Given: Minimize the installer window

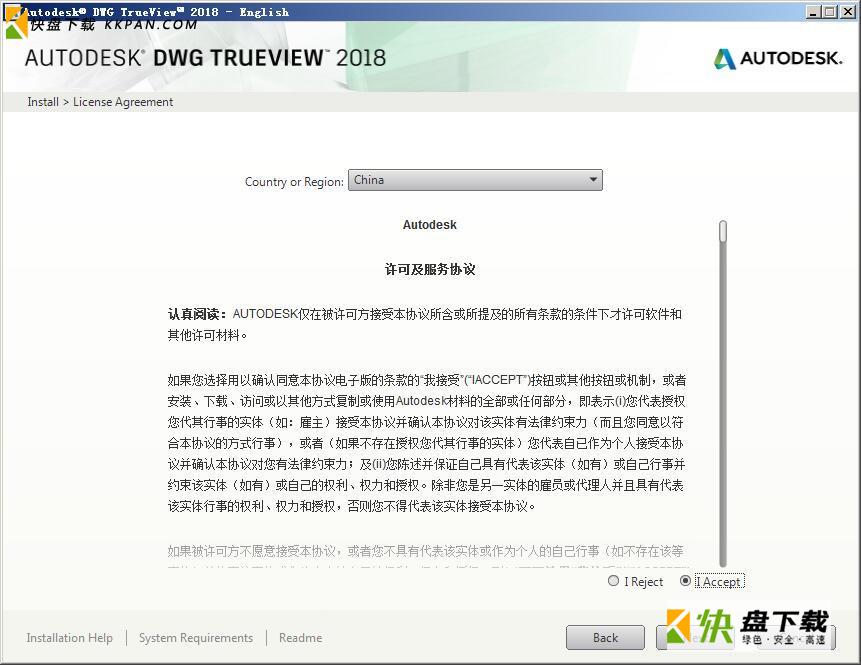Looking at the screenshot, I should tap(814, 11).
